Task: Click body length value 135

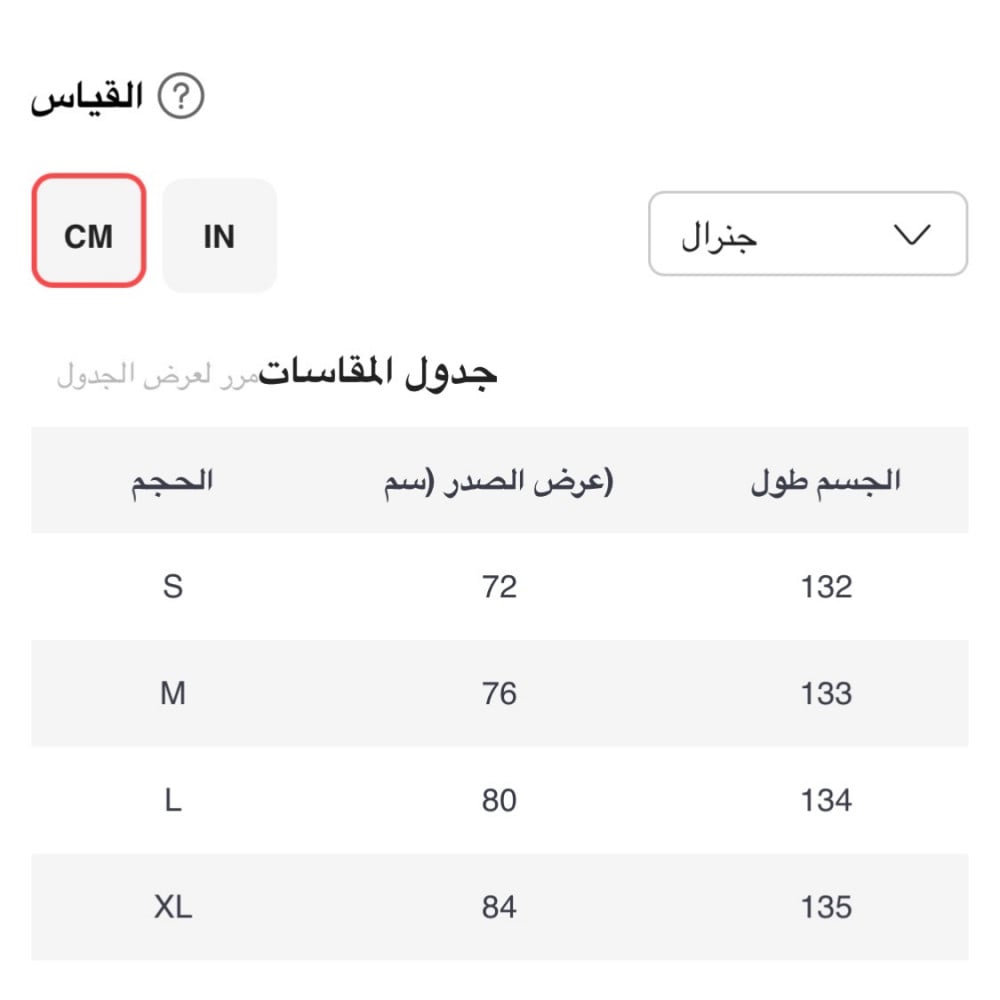Action: coord(826,907)
